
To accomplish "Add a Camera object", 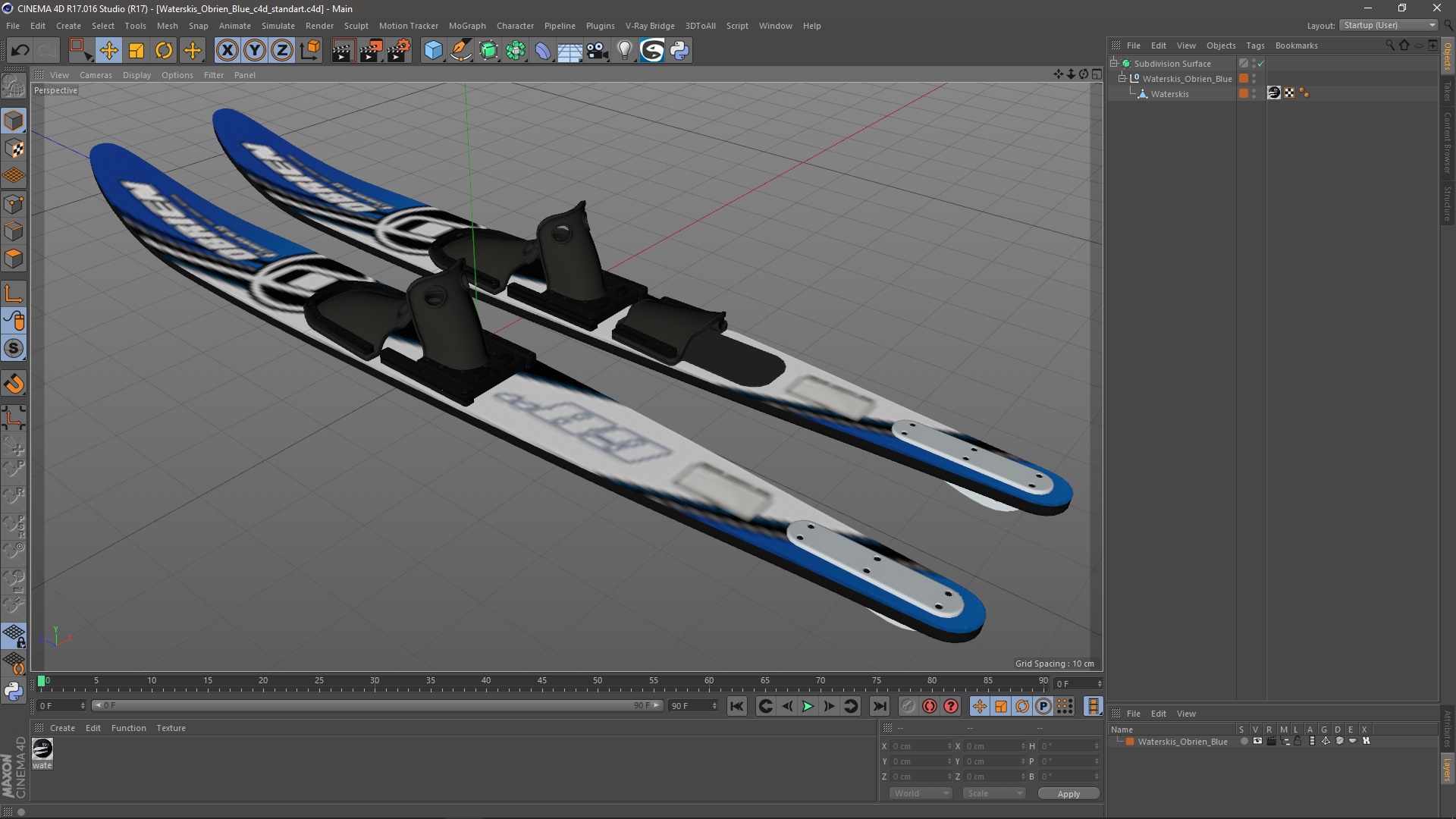I will pos(597,51).
